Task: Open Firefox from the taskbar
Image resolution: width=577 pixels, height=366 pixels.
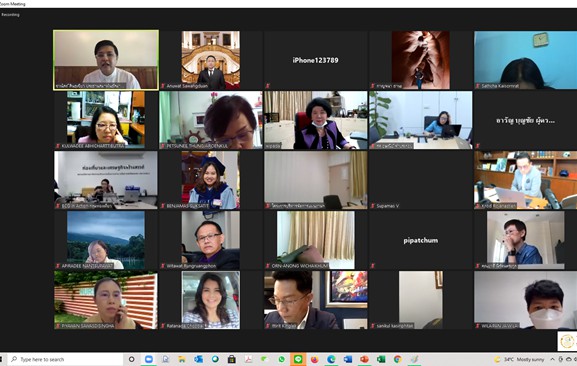Action: pyautogui.click(x=315, y=359)
